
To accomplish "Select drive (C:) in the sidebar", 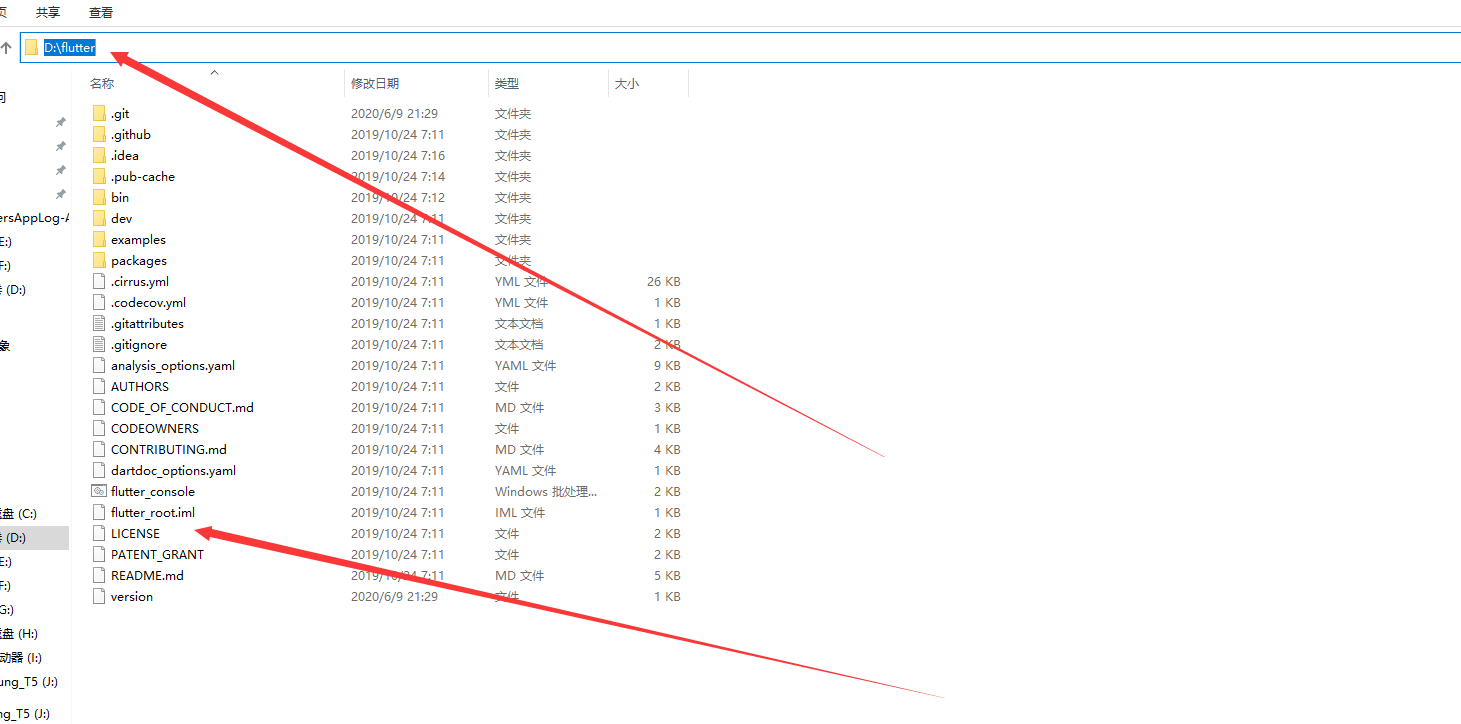I will point(30,510).
